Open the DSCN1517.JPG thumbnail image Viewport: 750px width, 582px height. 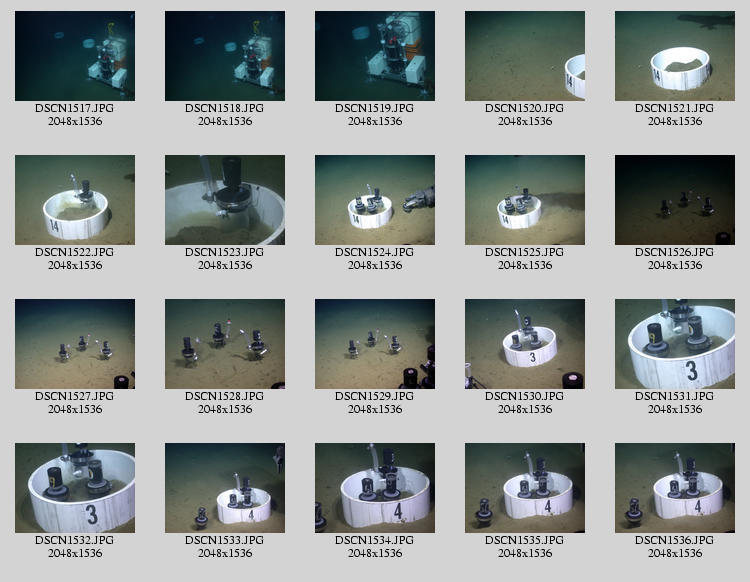[x=75, y=56]
